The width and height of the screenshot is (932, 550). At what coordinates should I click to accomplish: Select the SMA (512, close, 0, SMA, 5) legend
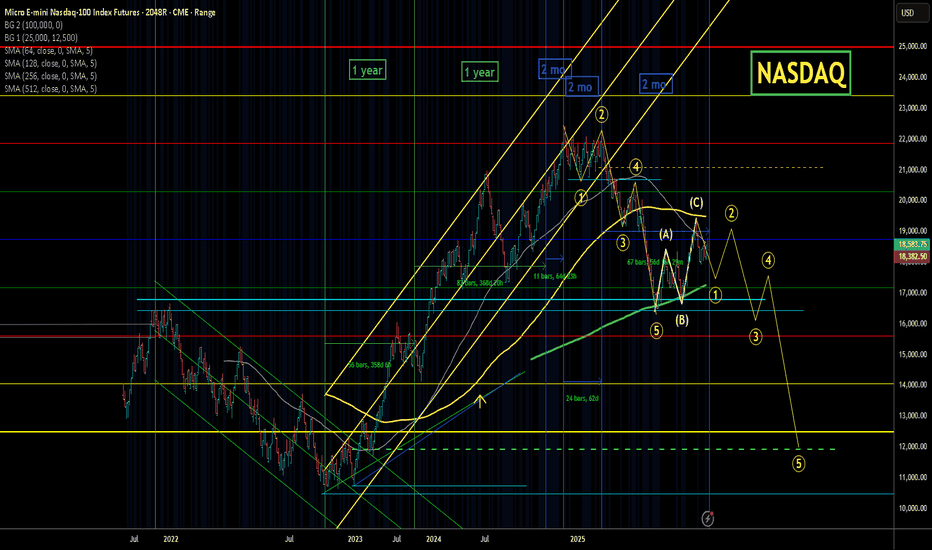click(x=51, y=89)
